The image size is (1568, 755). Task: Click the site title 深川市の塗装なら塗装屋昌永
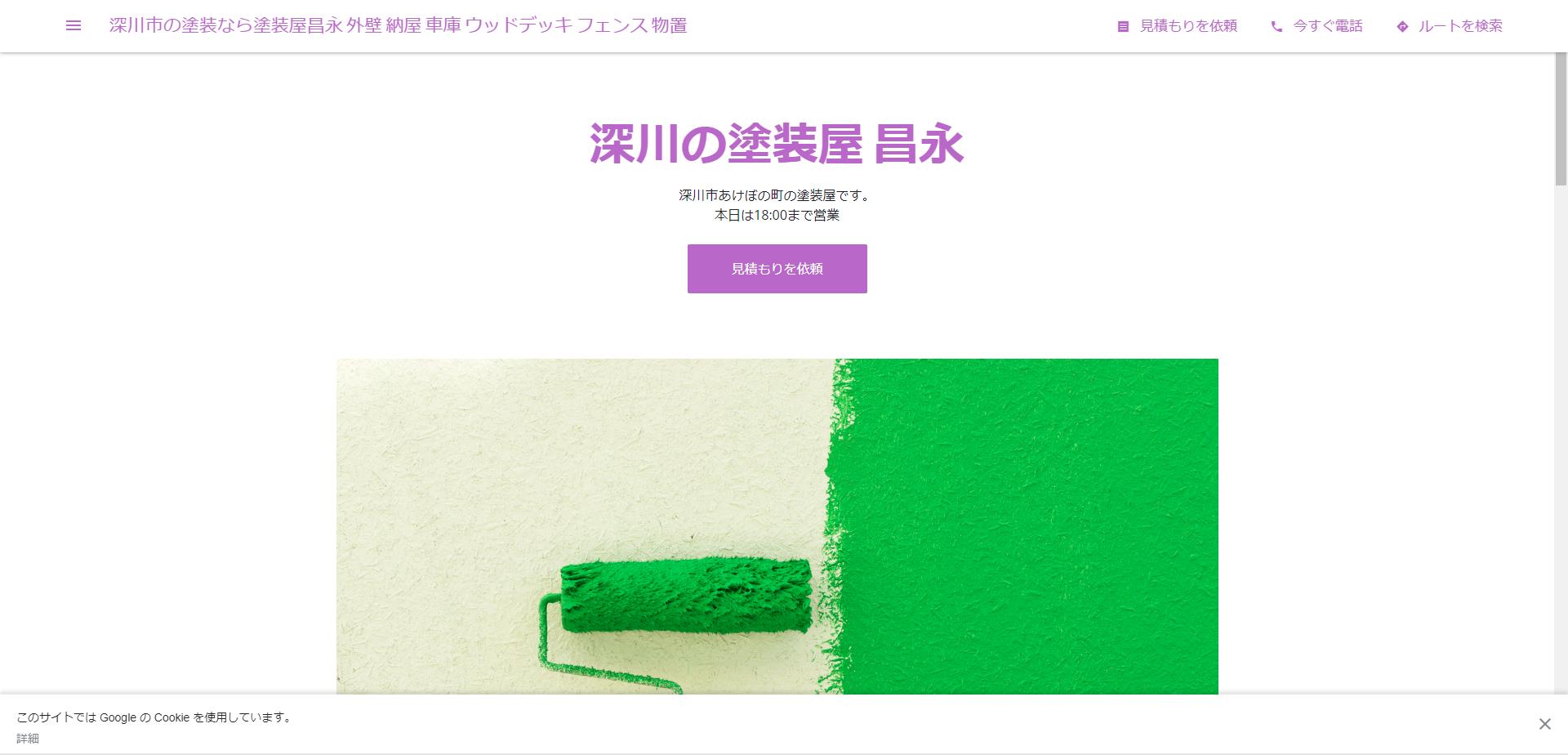click(x=225, y=25)
